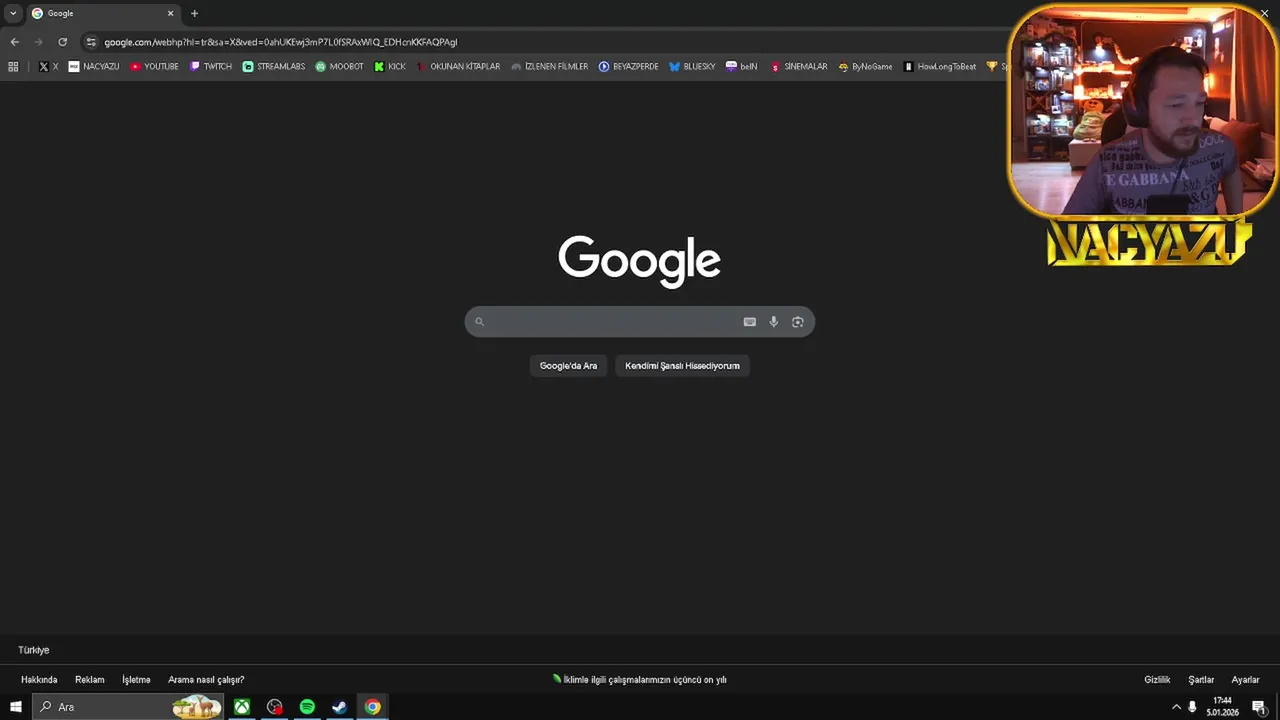Viewport: 1280px width, 720px height.
Task: Open the on-screen keyboard input tool
Action: point(749,322)
